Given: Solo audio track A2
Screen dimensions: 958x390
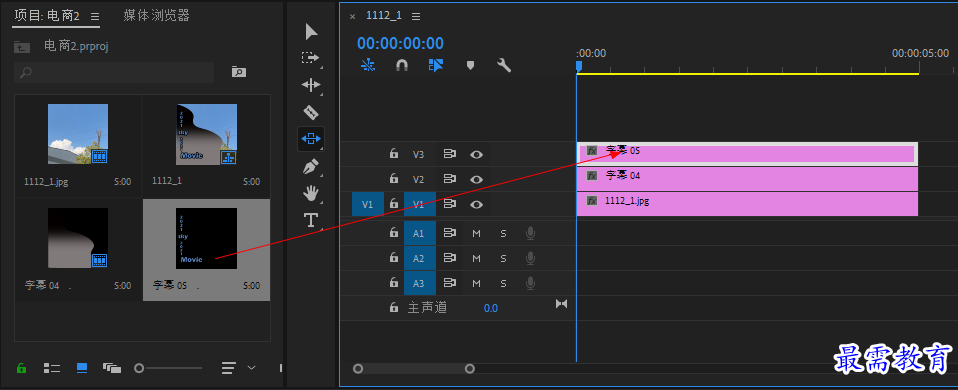Looking at the screenshot, I should coord(503,258).
